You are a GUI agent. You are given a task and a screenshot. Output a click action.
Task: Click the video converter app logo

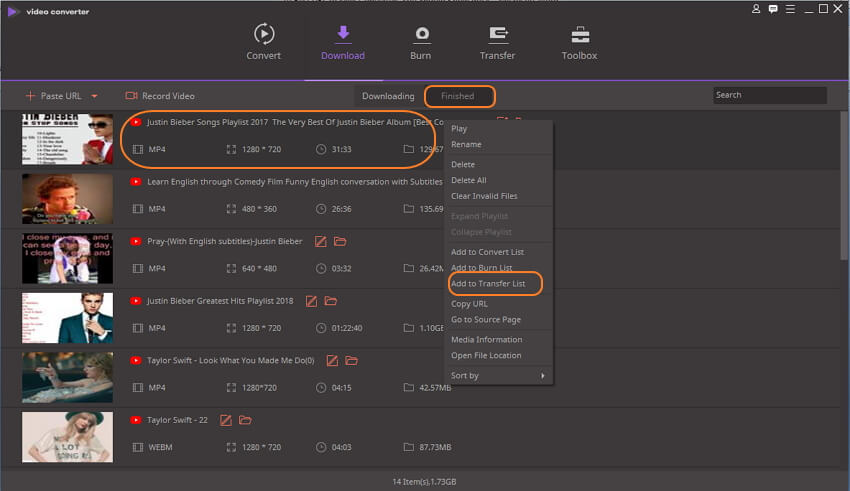click(13, 11)
